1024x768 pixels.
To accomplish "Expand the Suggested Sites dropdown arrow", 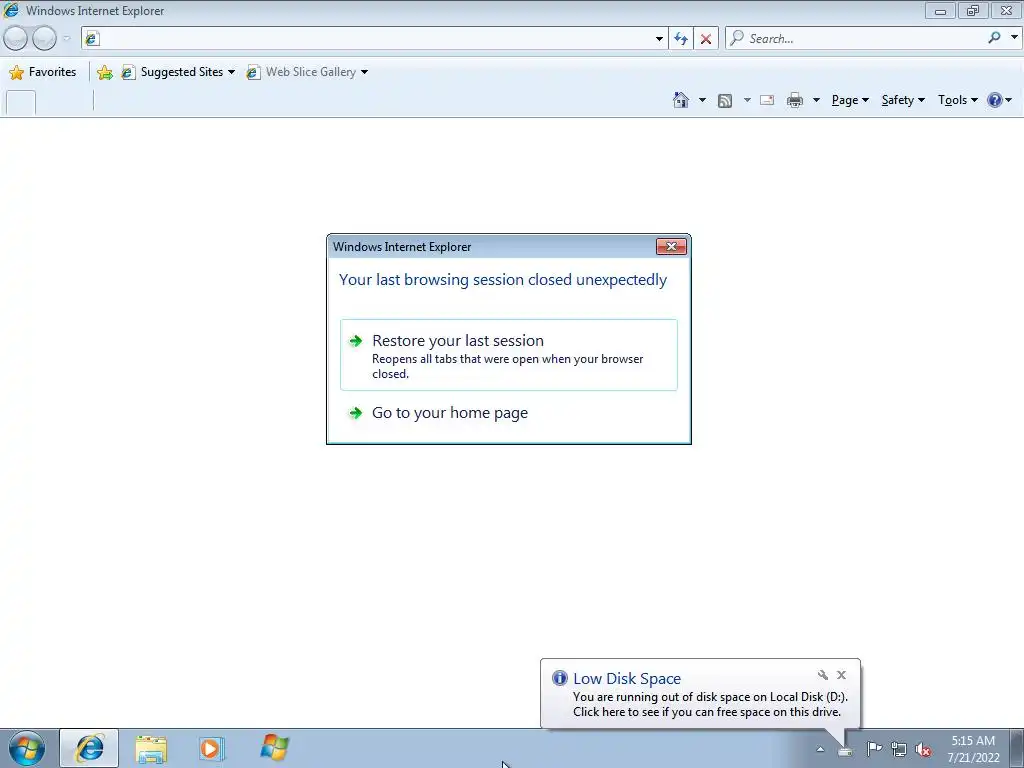I will tap(232, 72).
